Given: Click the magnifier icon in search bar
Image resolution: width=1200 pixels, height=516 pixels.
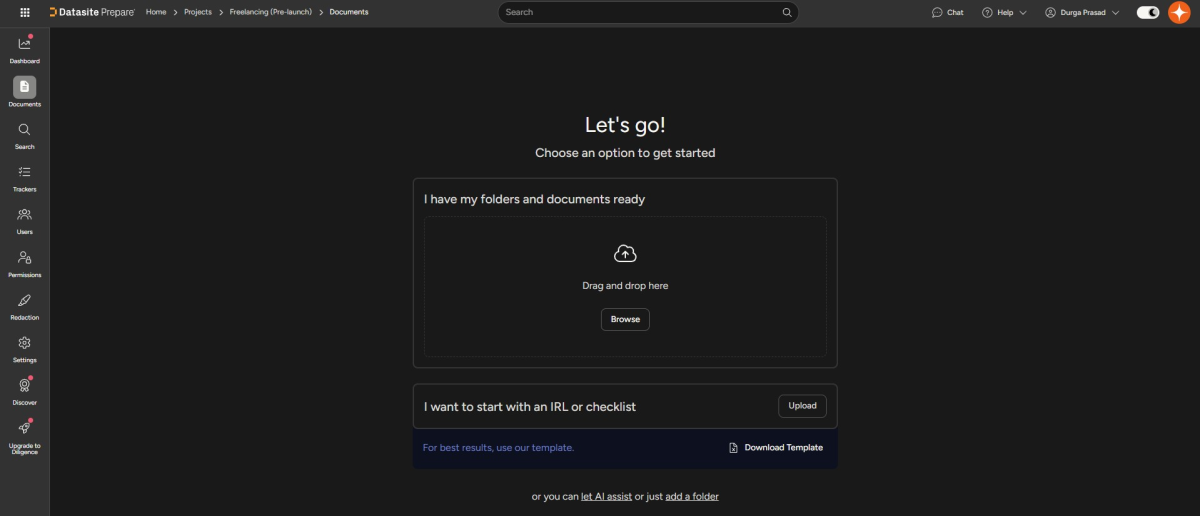Looking at the screenshot, I should (787, 12).
